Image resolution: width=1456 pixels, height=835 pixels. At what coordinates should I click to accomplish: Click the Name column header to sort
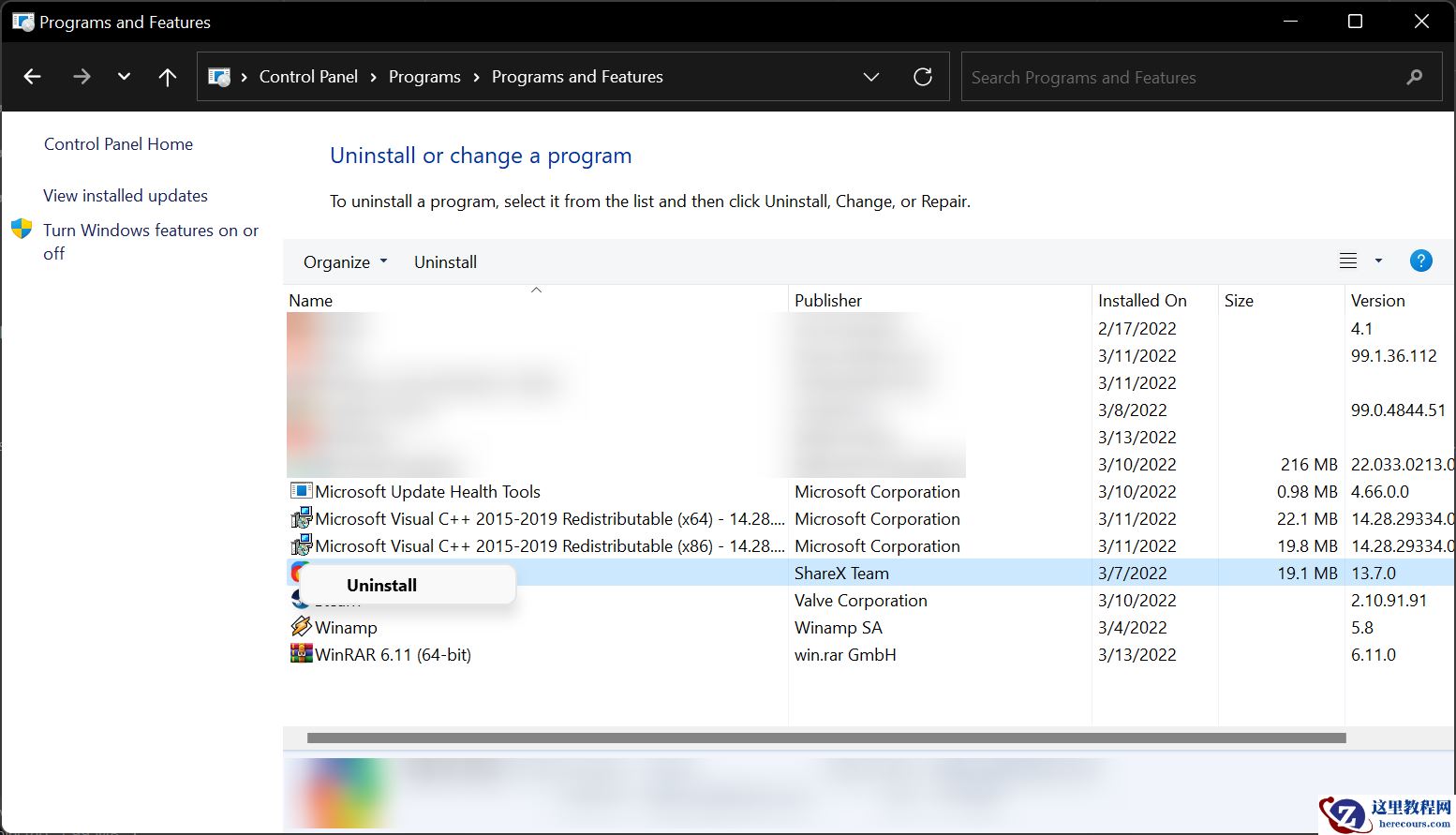pos(310,300)
